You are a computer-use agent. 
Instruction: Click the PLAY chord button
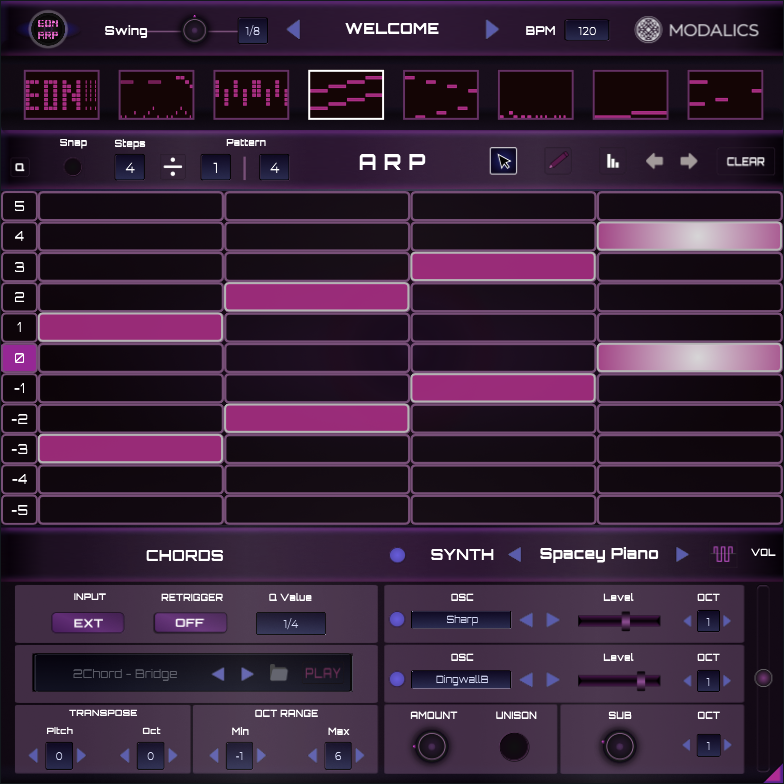322,673
